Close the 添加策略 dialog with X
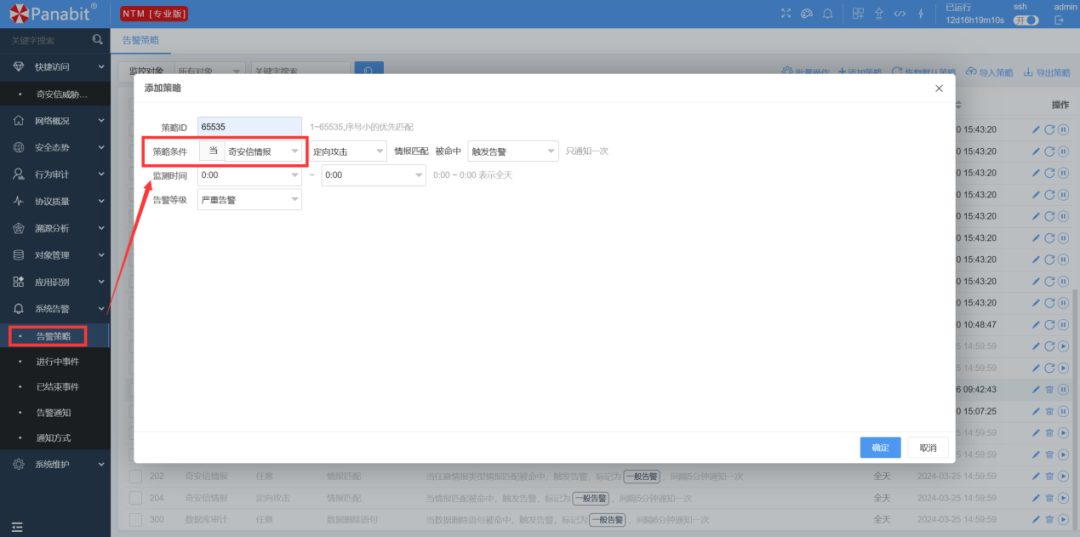The image size is (1080, 537). [x=938, y=88]
